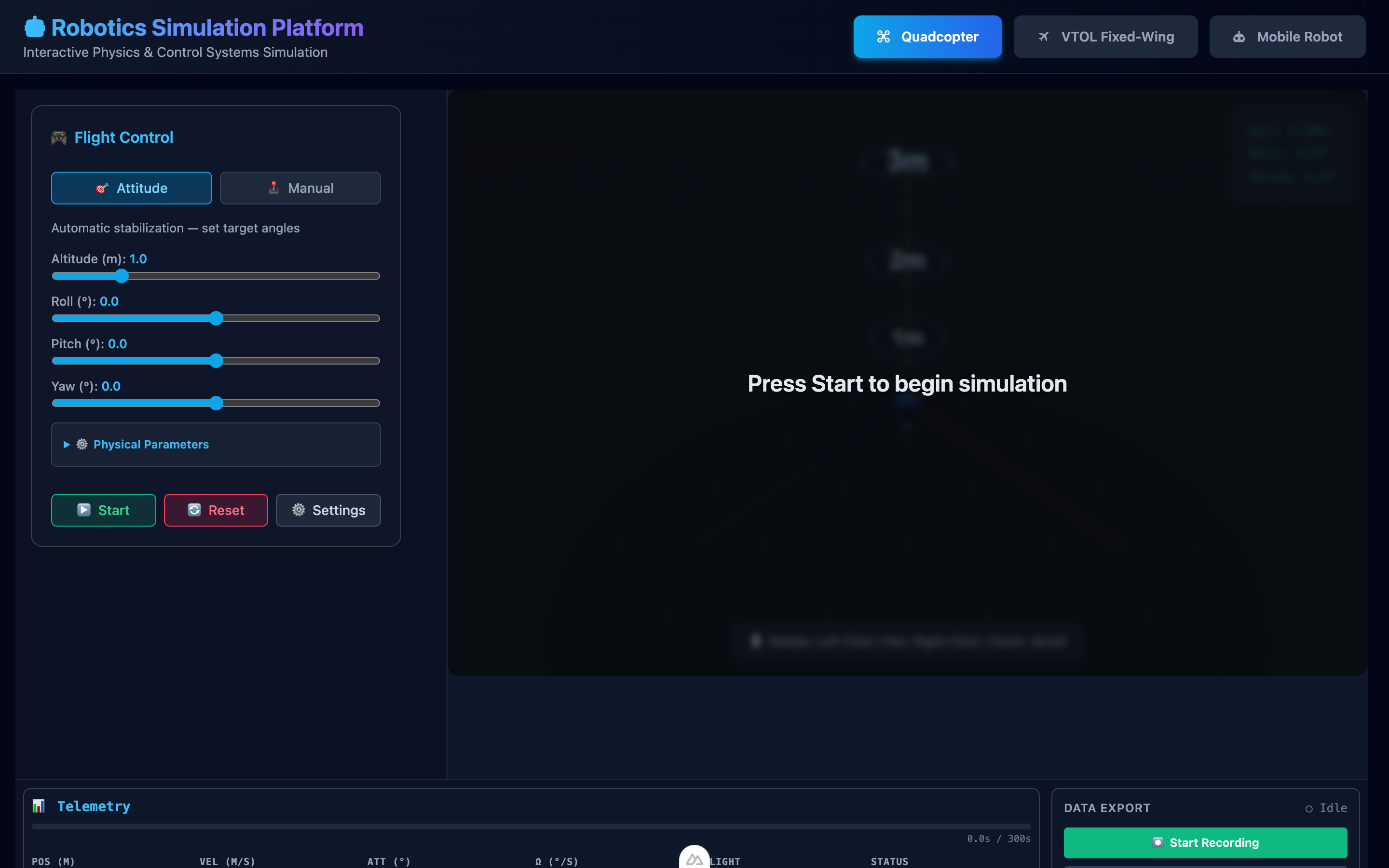Click the robot icon on Mobile Robot

pyautogui.click(x=1239, y=37)
